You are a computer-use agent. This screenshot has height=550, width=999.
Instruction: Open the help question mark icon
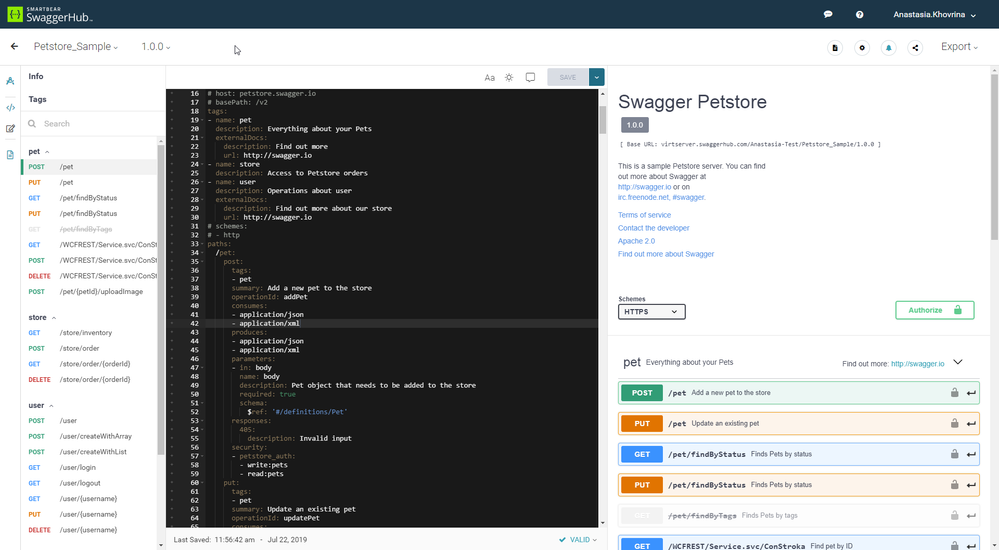[859, 15]
